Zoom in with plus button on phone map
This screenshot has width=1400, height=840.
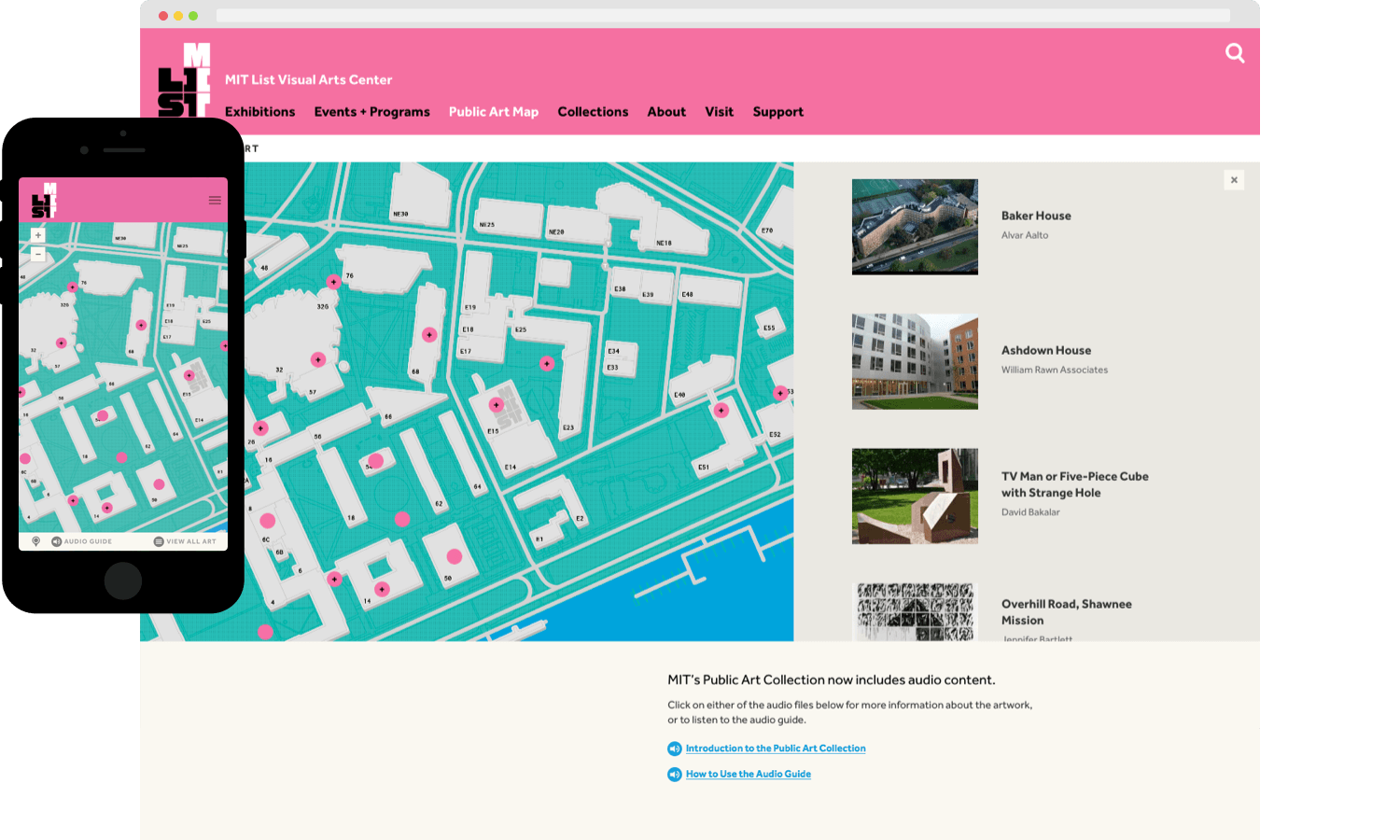point(38,235)
